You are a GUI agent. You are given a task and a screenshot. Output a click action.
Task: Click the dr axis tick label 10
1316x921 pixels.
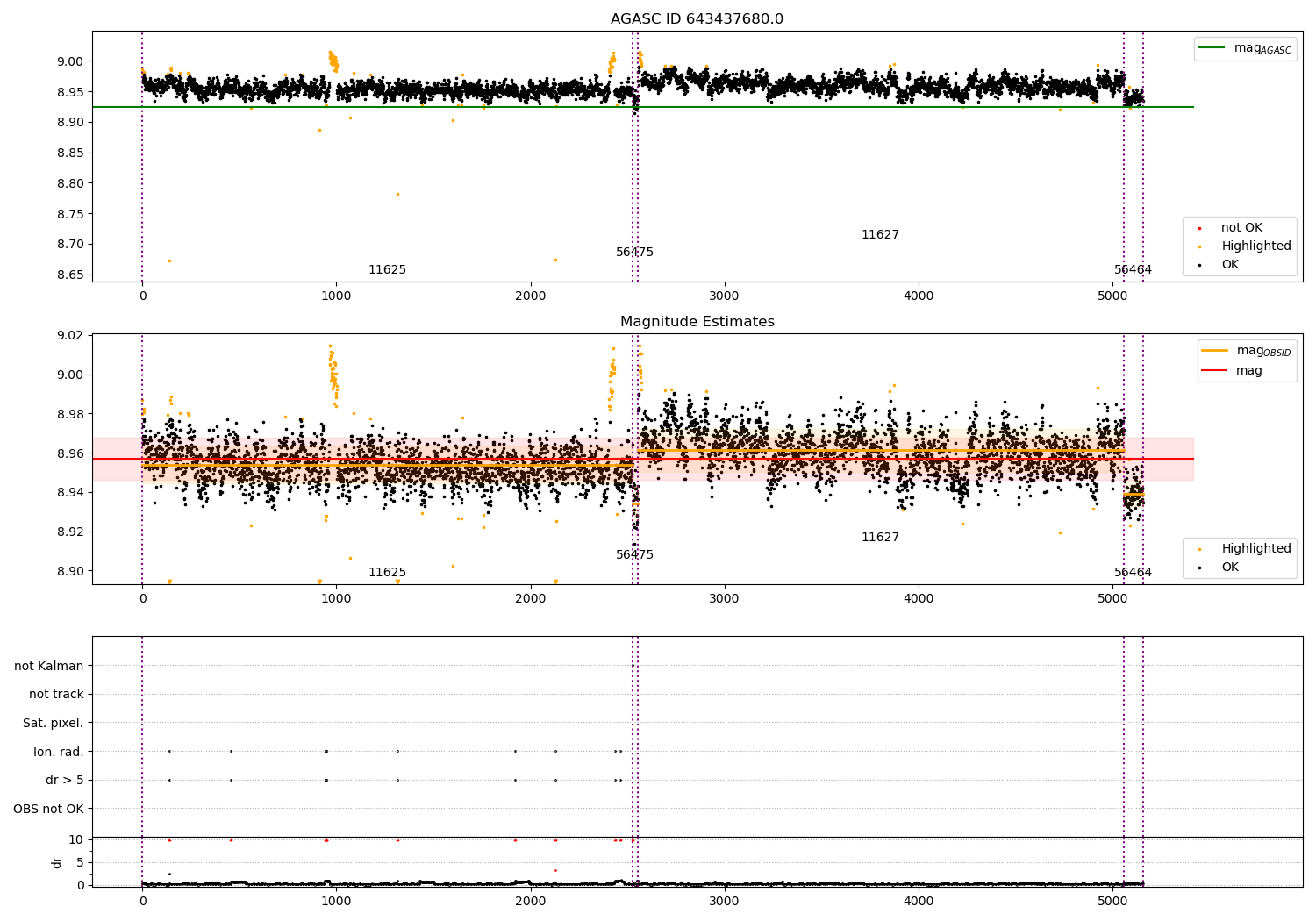pos(76,840)
